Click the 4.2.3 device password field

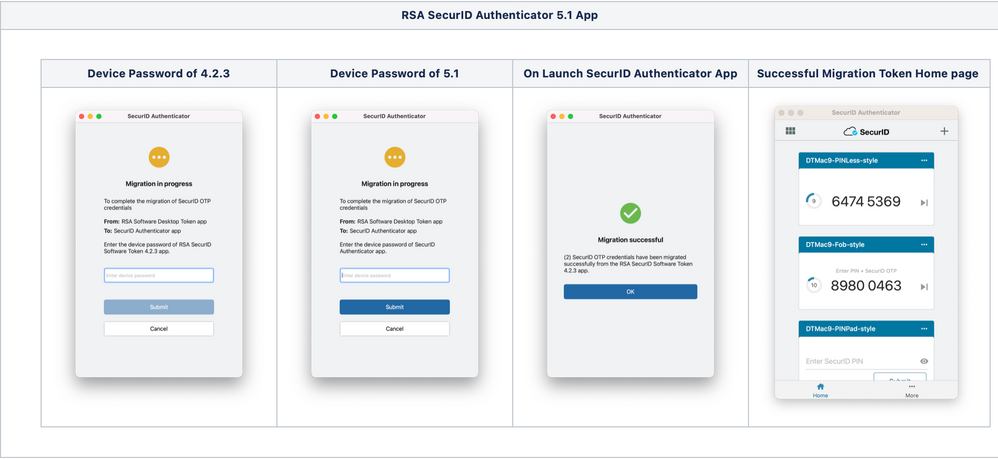coord(159,275)
